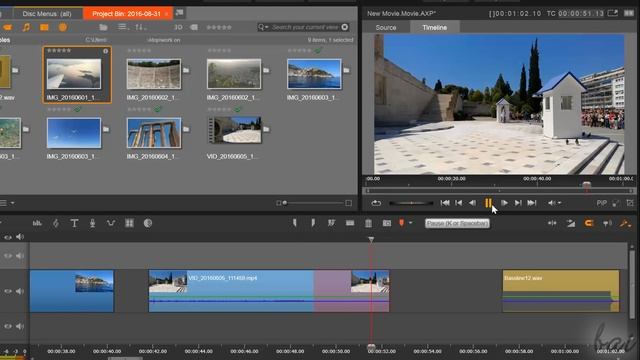Switch to the Timeline preview tab
640x360 pixels.
tap(434, 27)
